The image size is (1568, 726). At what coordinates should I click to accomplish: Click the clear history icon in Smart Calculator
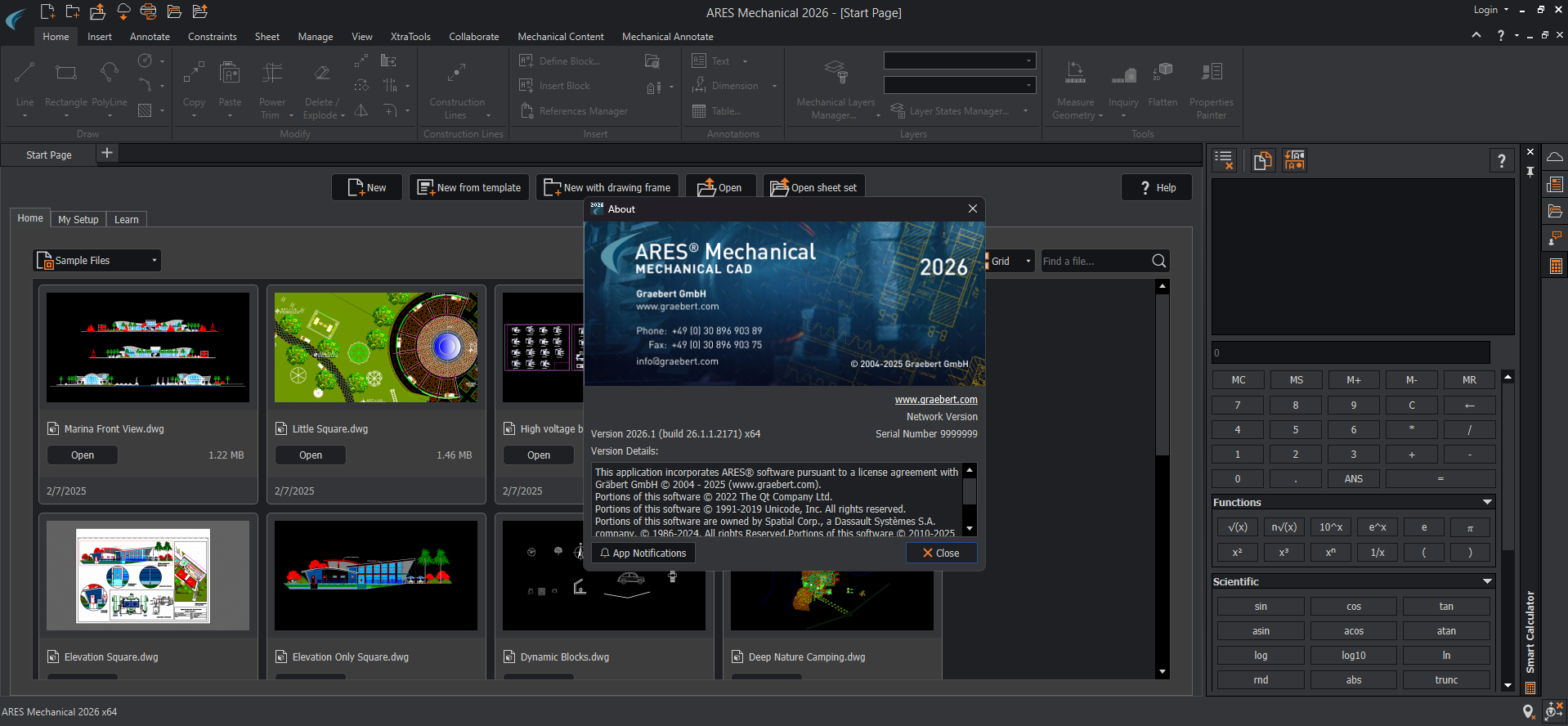point(1224,160)
